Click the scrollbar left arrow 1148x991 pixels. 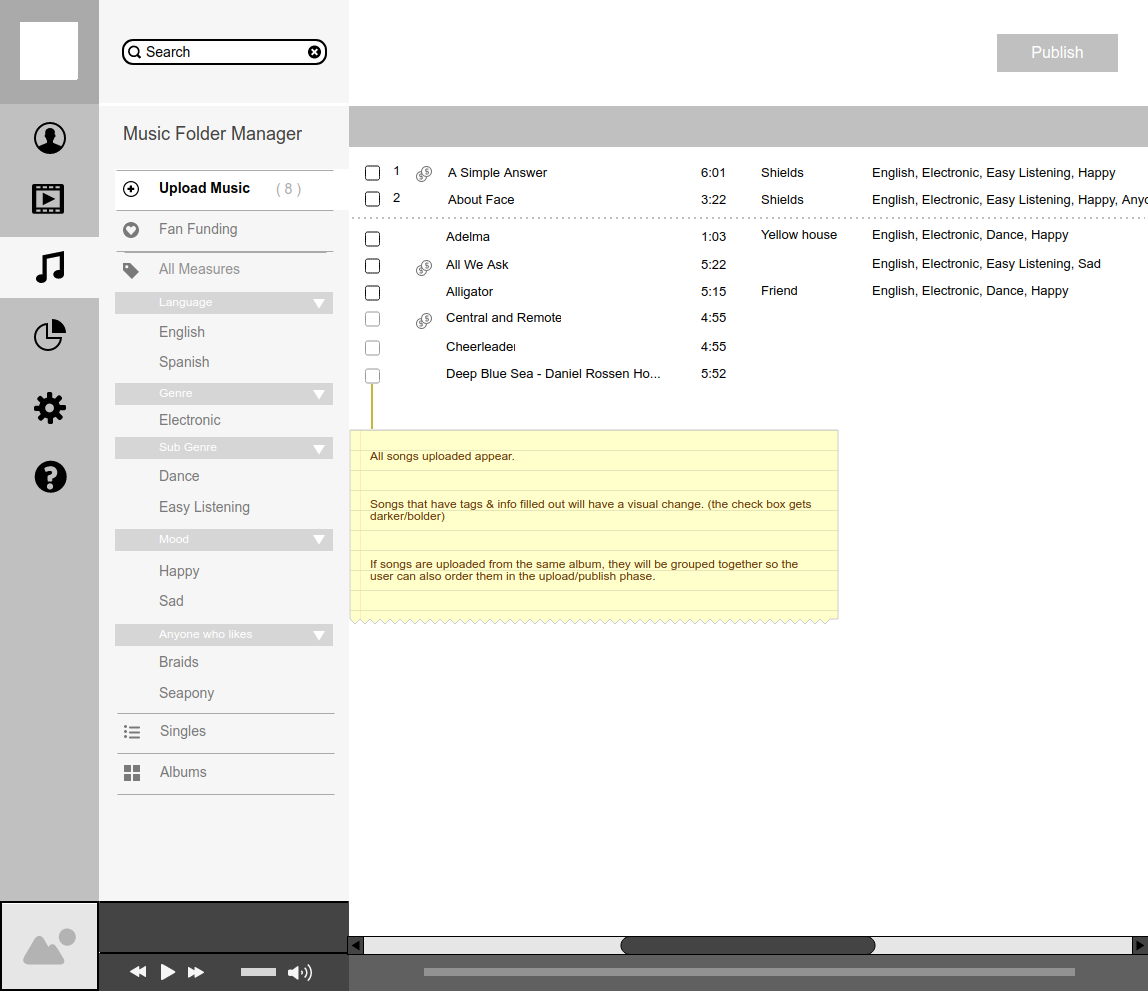pos(356,946)
